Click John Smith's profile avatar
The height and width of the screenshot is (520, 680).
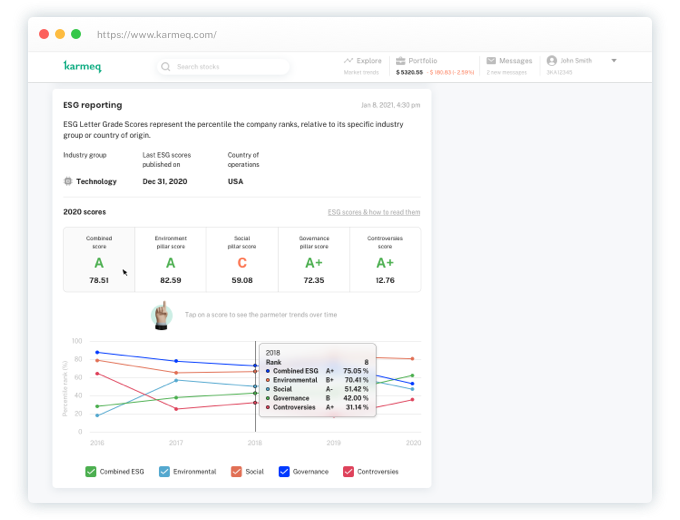pyautogui.click(x=552, y=61)
